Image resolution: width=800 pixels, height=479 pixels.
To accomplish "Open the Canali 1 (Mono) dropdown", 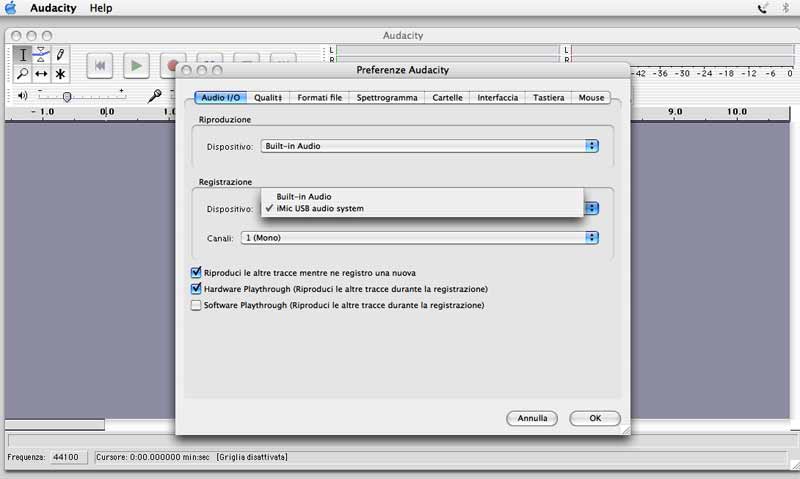I will click(x=420, y=238).
